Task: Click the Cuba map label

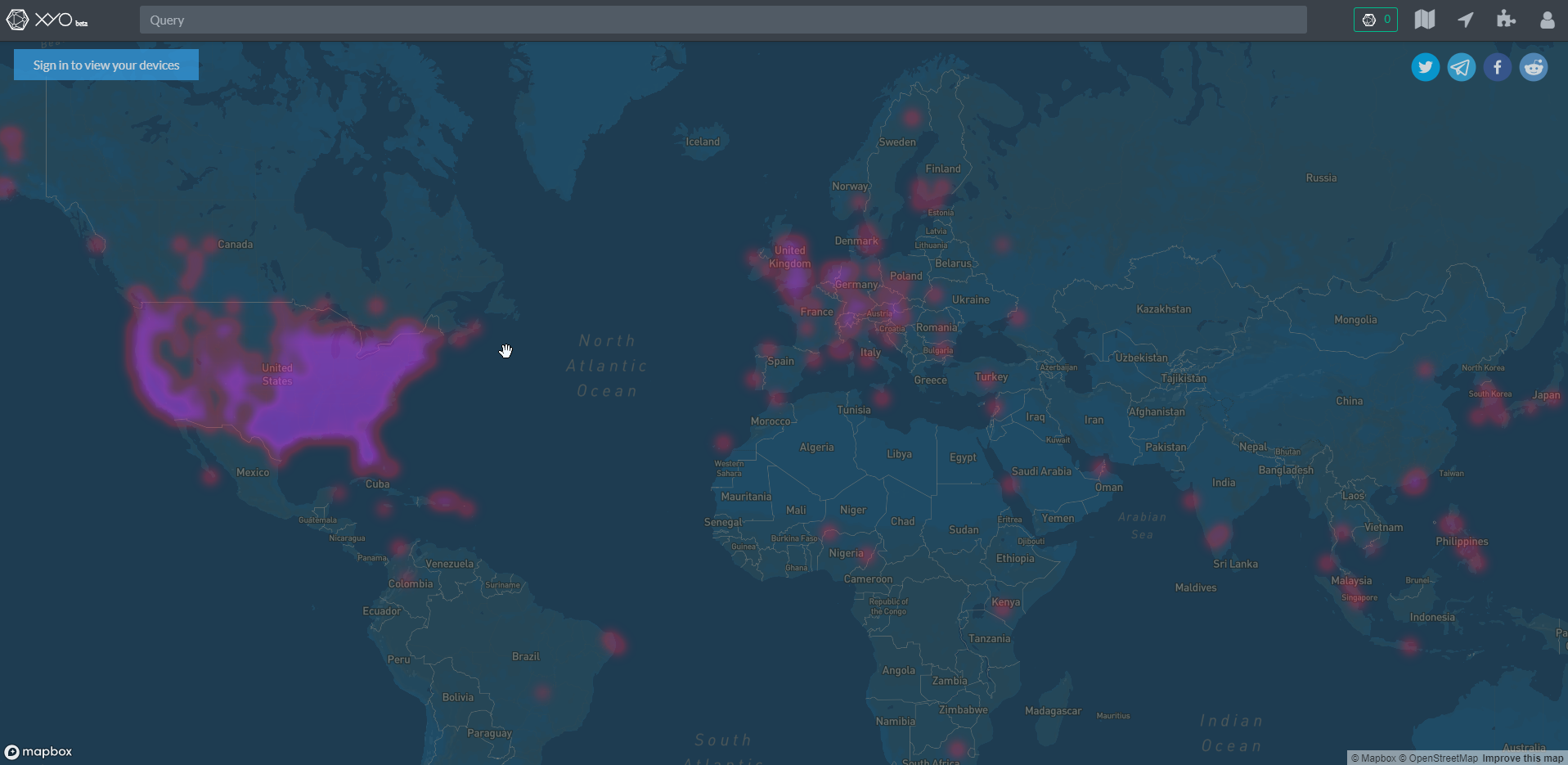Action: point(377,484)
